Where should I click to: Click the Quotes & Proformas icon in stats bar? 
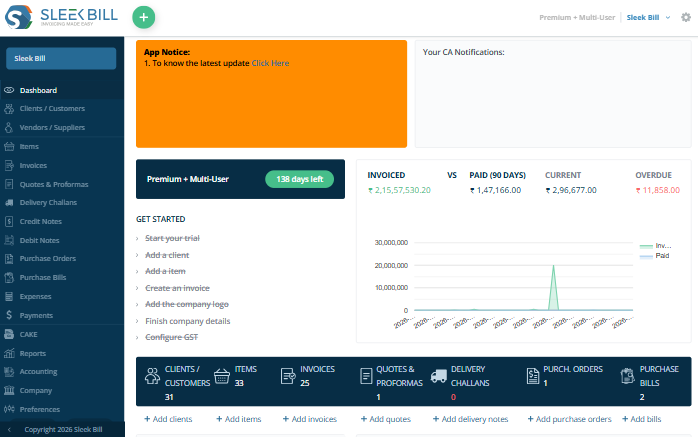(x=366, y=376)
